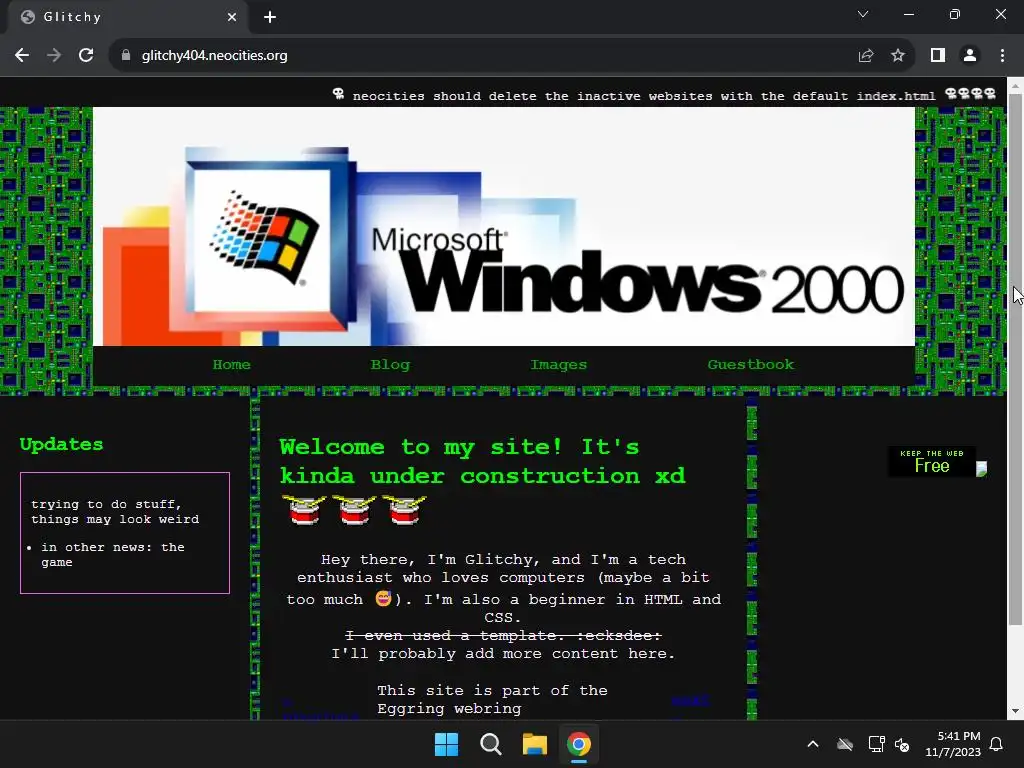Open taskbar Search

click(490, 744)
